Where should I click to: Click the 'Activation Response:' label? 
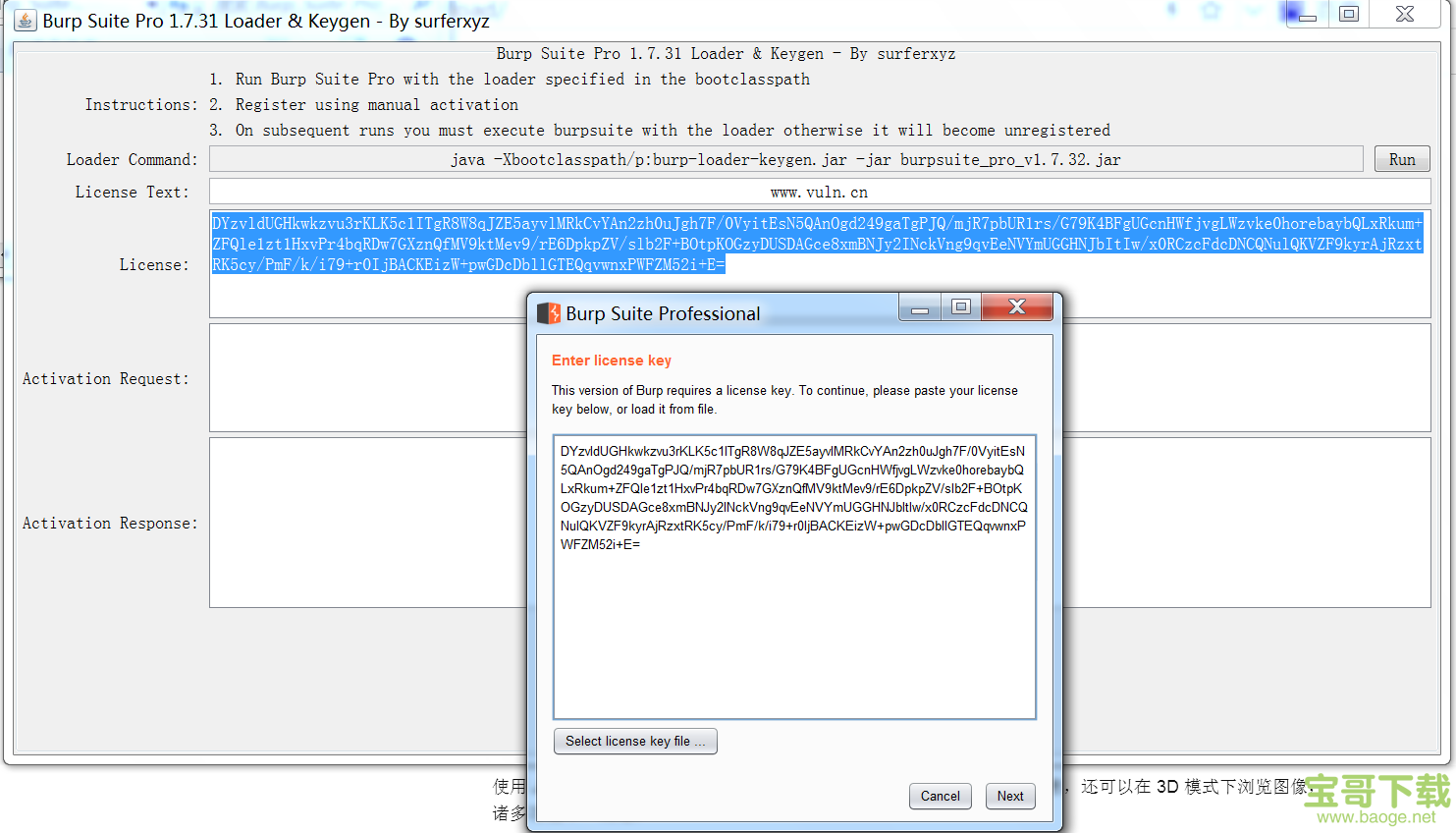tap(110, 523)
